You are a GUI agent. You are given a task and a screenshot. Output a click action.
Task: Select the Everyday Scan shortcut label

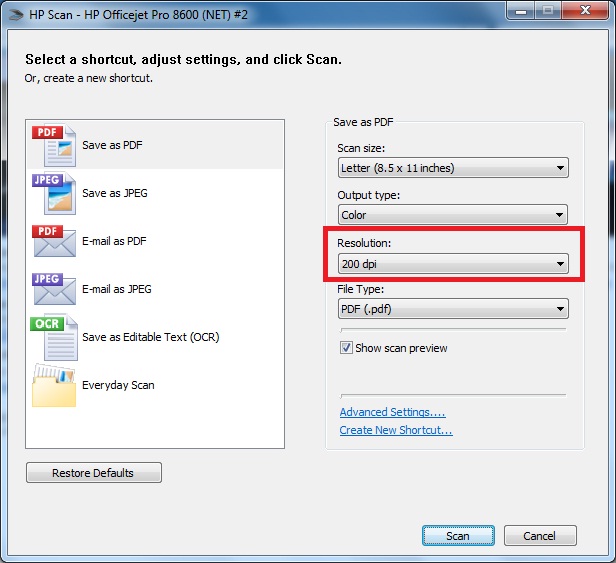118,385
